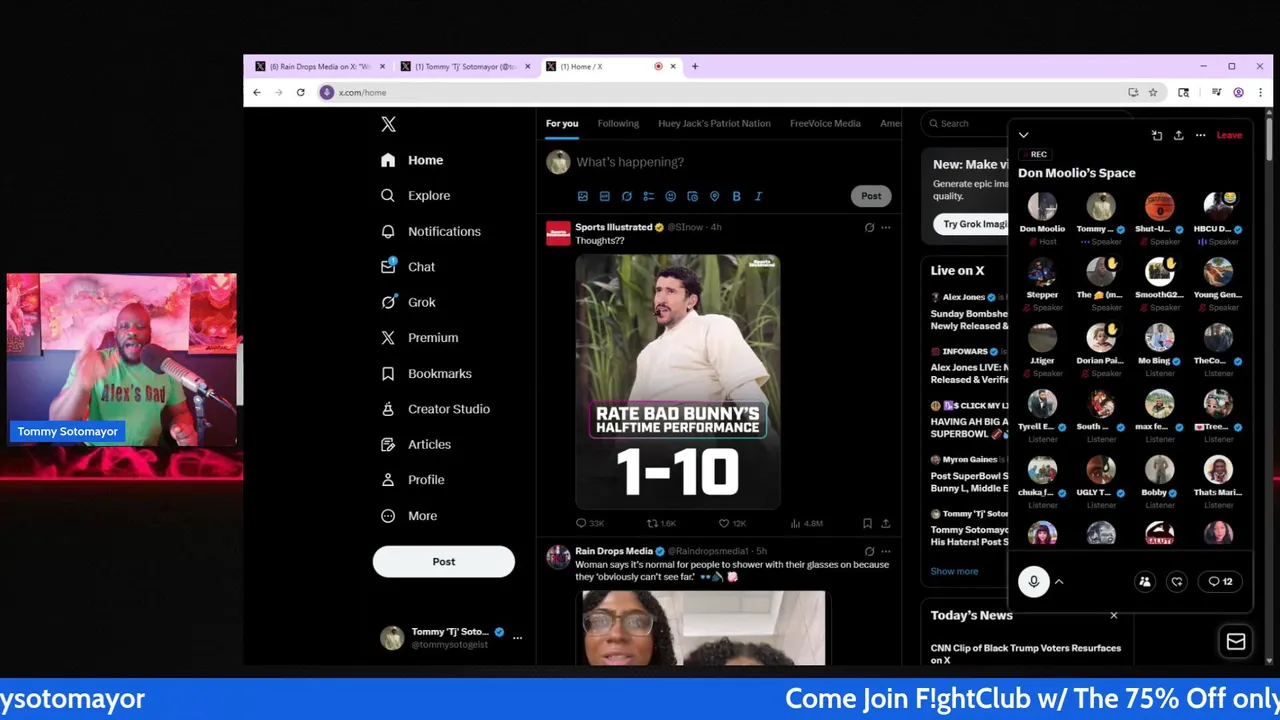1280x720 pixels.
Task: Toggle the microphone in the Space
Action: click(1033, 582)
